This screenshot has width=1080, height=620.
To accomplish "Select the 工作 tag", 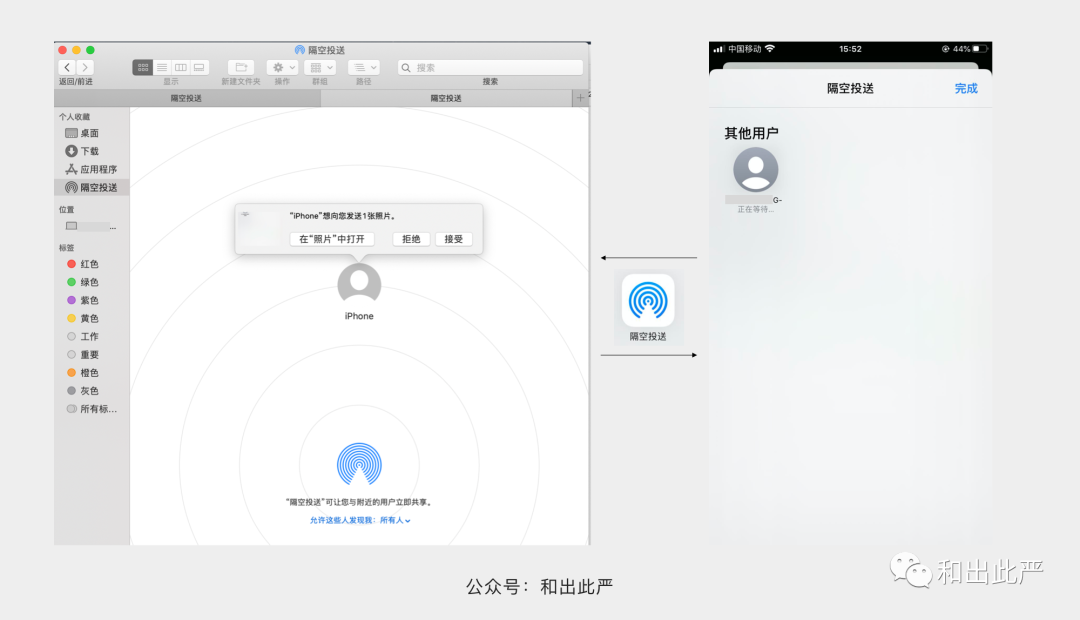I will (x=91, y=336).
